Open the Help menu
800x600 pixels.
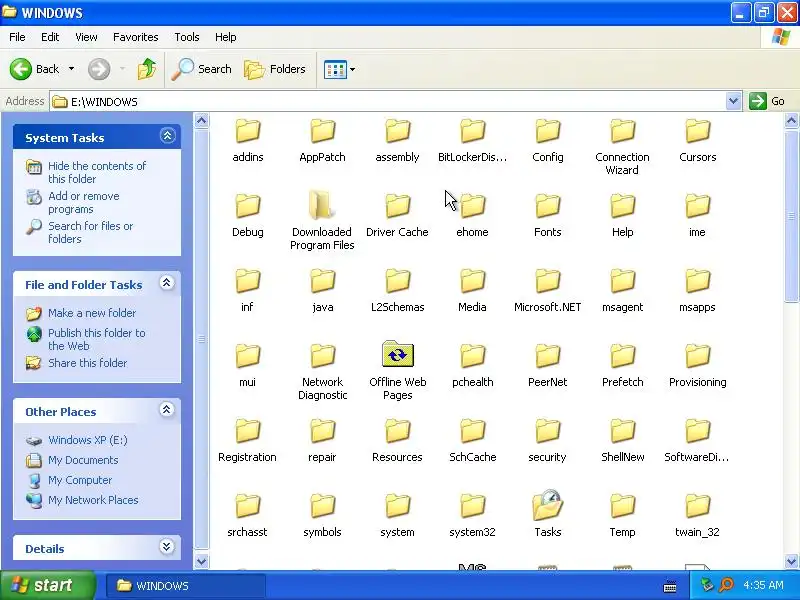click(226, 37)
